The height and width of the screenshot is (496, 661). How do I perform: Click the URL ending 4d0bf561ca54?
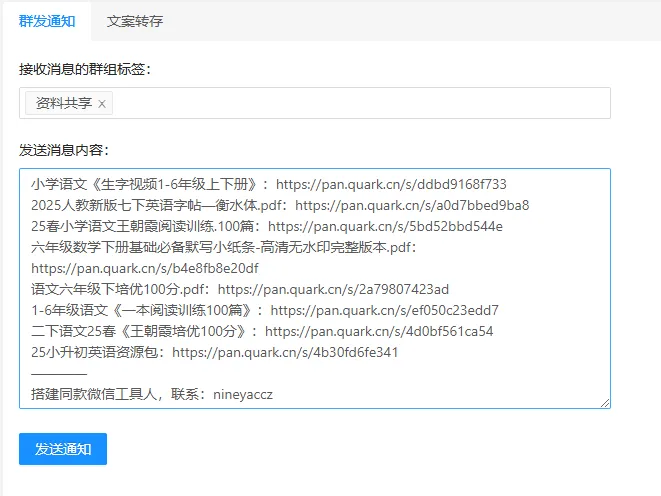[379, 331]
